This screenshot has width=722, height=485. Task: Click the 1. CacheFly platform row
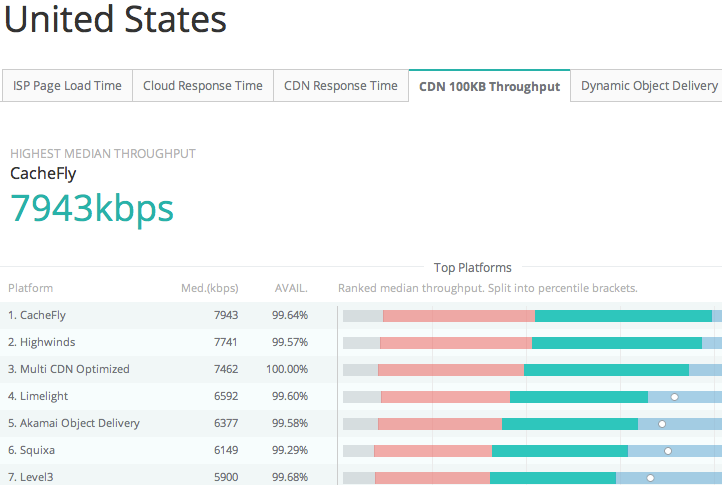coord(361,316)
